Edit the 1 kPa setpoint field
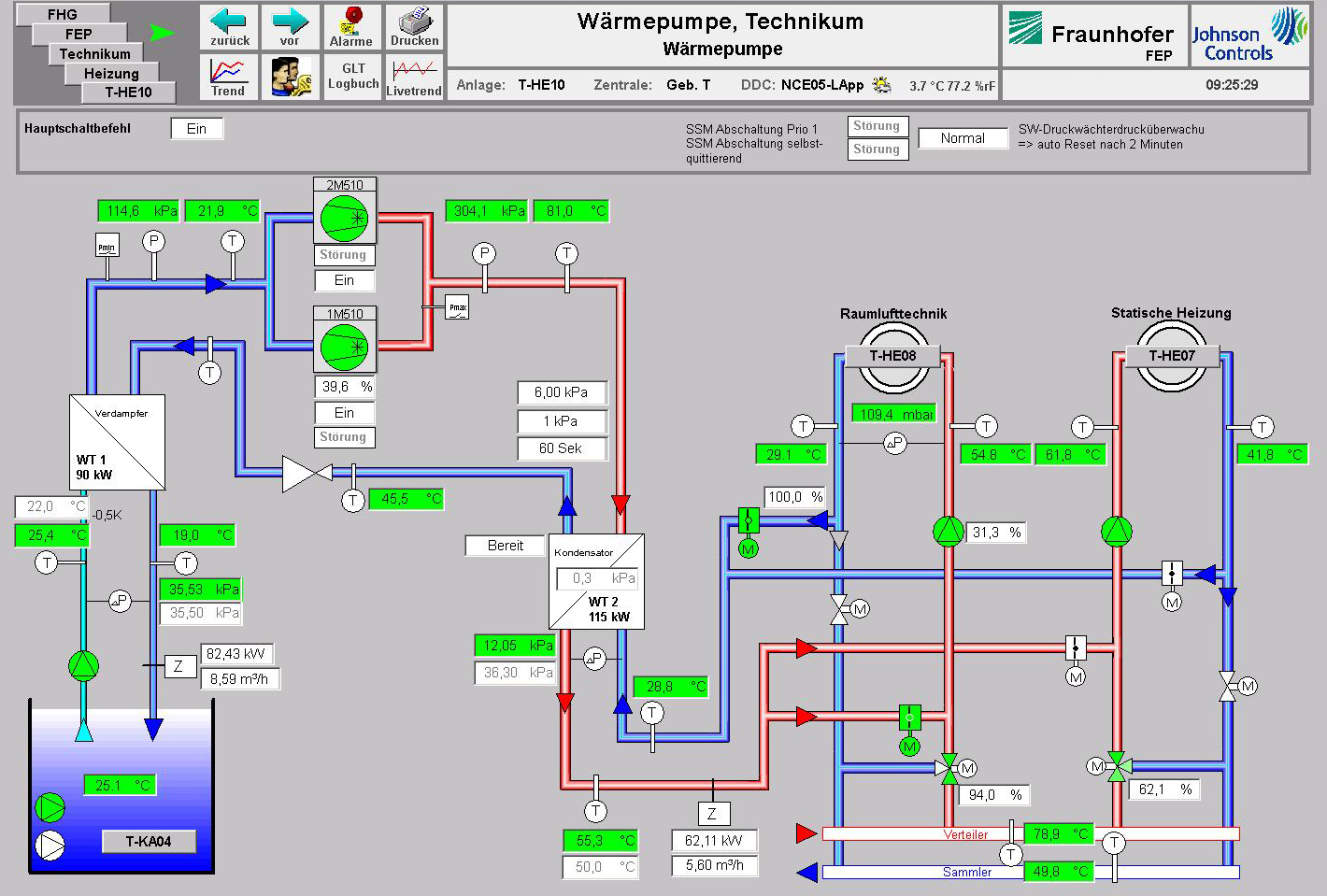 [562, 421]
